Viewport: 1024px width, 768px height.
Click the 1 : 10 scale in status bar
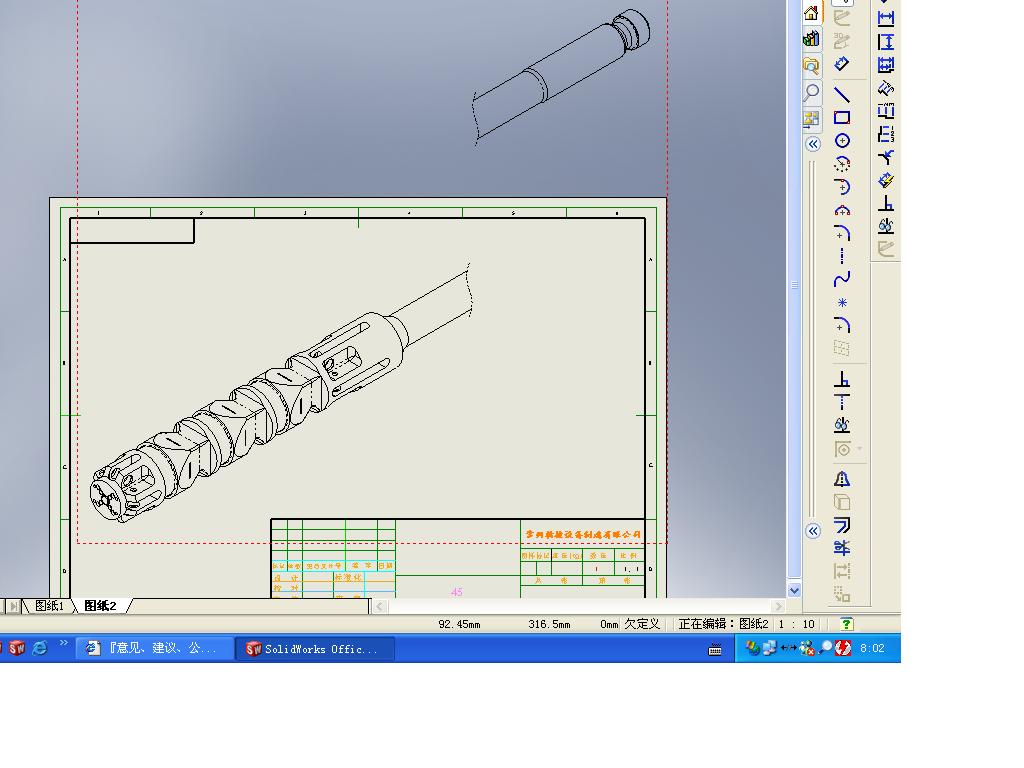click(796, 624)
